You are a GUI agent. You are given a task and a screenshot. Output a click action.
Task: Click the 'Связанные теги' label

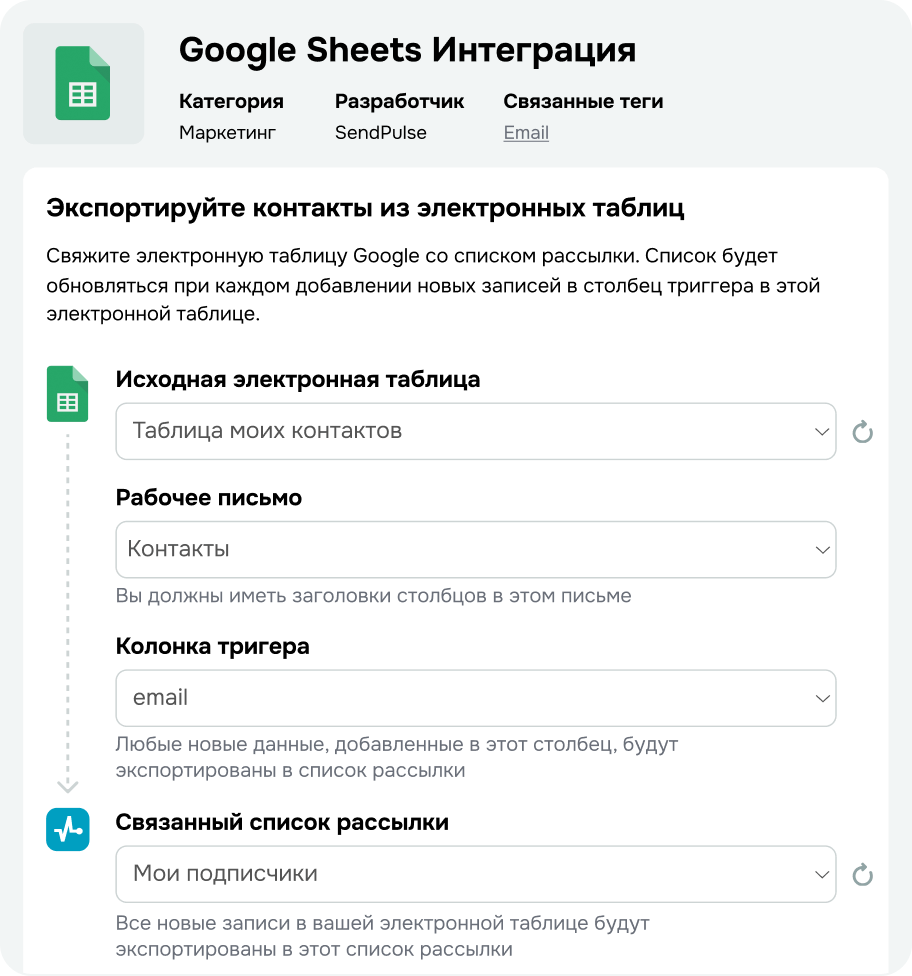[x=583, y=101]
